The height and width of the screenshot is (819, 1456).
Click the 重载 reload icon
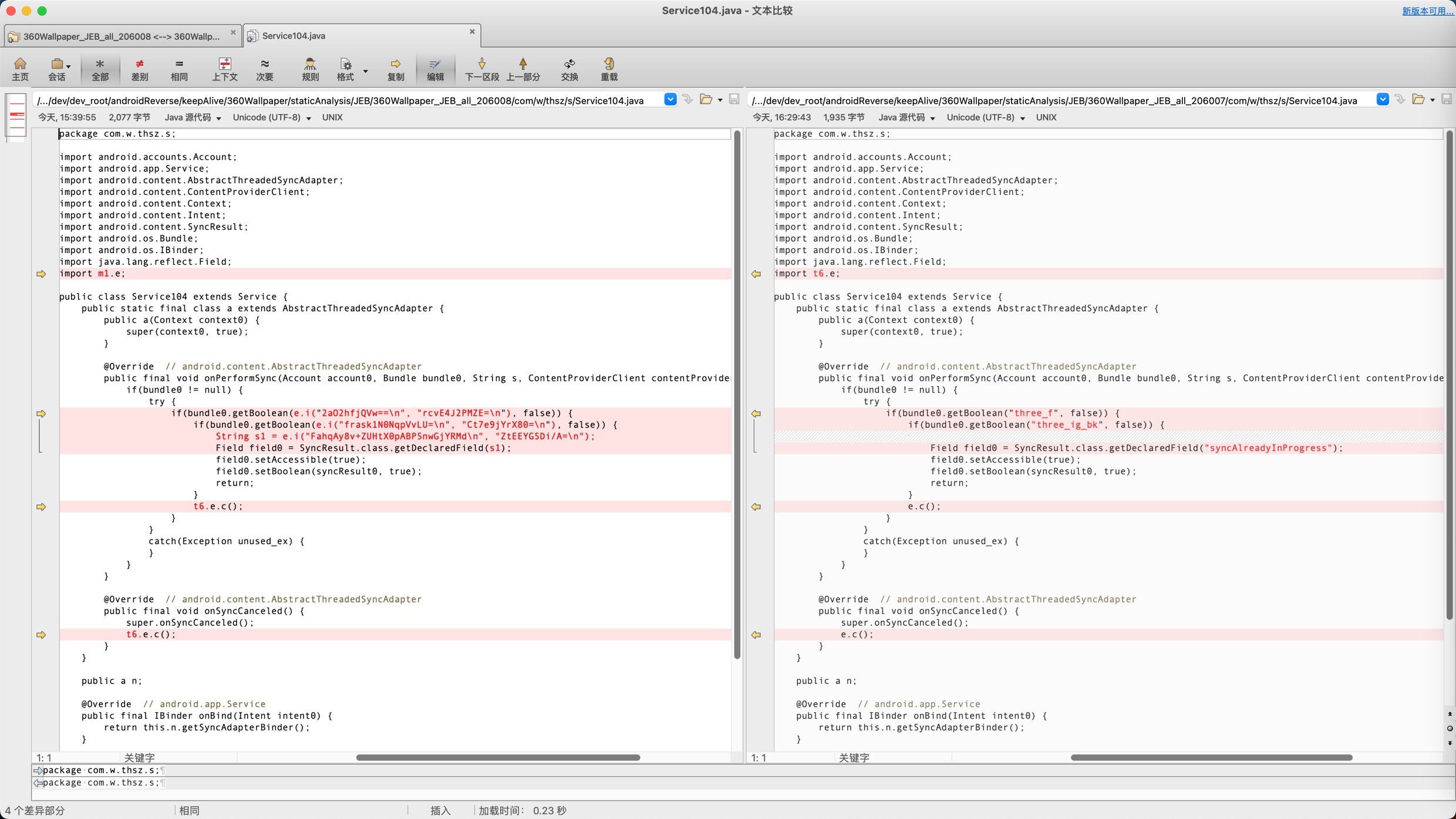[609, 69]
